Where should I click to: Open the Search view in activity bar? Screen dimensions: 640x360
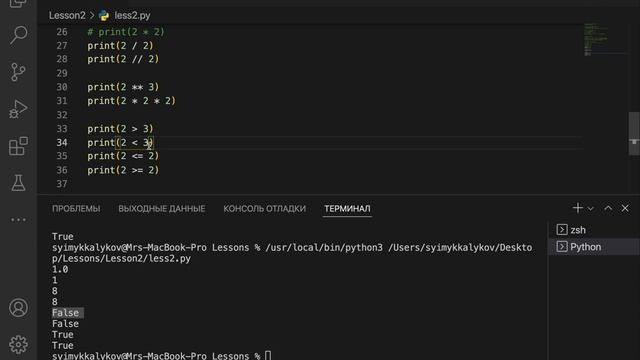(x=18, y=35)
